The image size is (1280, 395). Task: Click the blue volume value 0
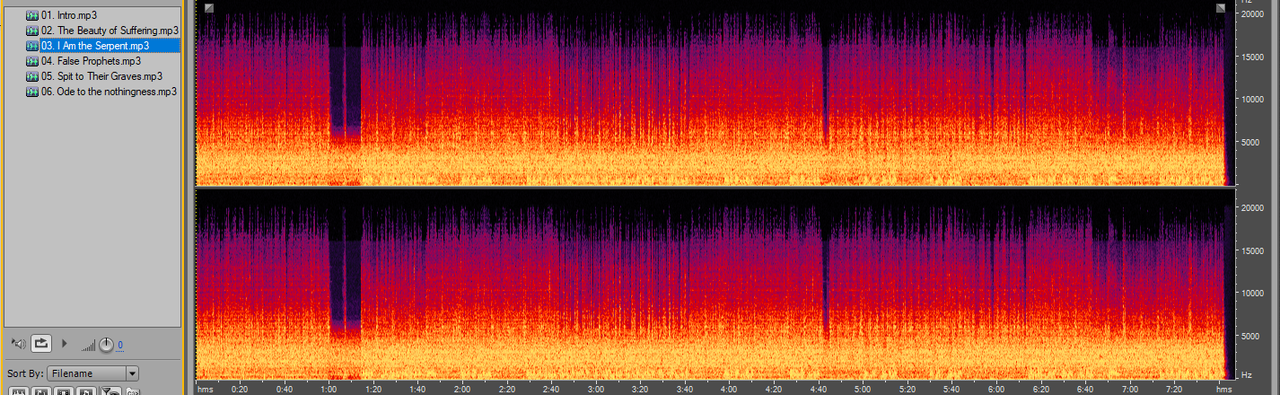(x=120, y=345)
